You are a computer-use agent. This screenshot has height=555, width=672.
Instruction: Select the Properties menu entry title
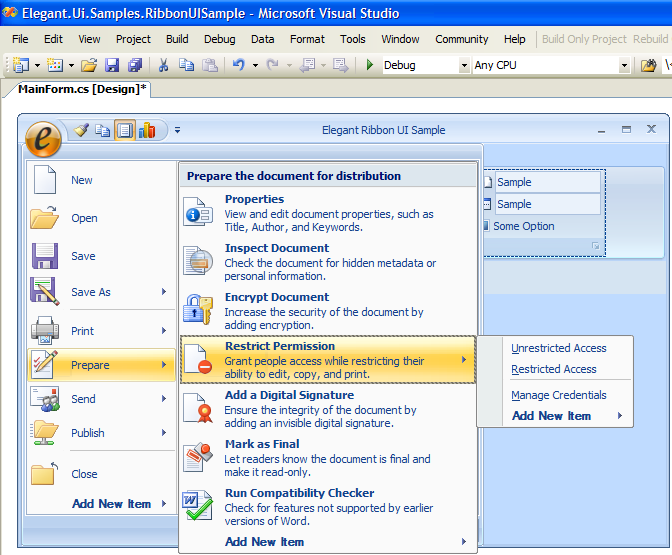(254, 199)
